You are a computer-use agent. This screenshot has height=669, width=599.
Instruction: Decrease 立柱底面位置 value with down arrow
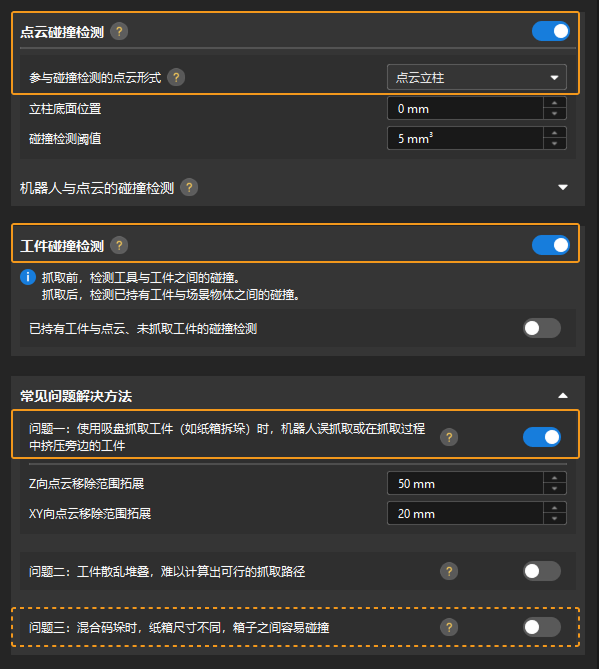[x=555, y=114]
